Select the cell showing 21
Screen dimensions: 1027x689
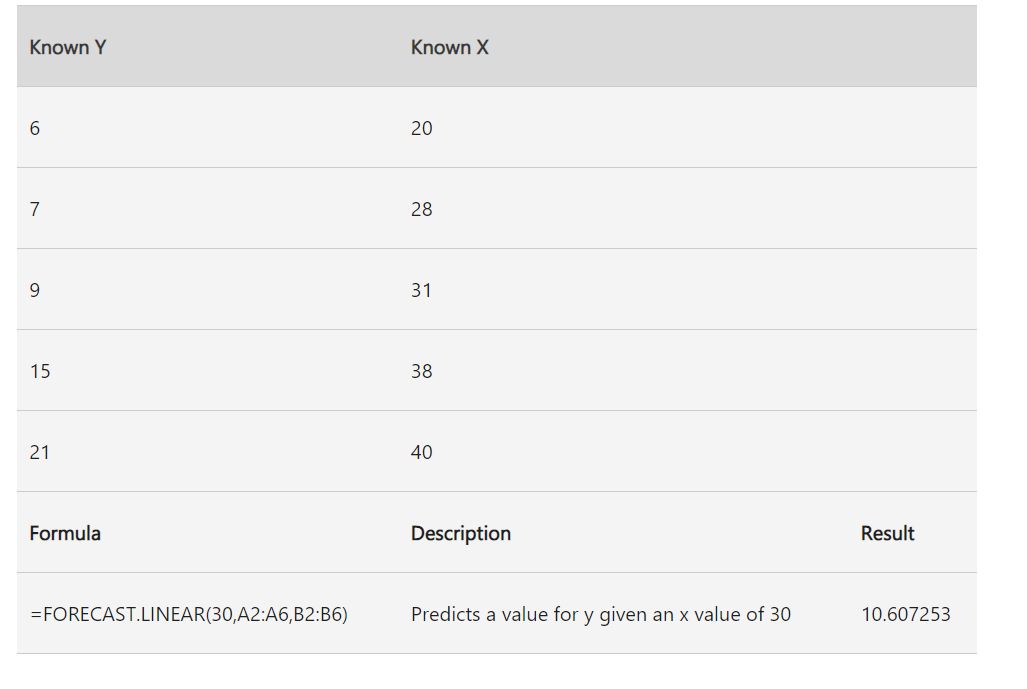click(x=40, y=452)
